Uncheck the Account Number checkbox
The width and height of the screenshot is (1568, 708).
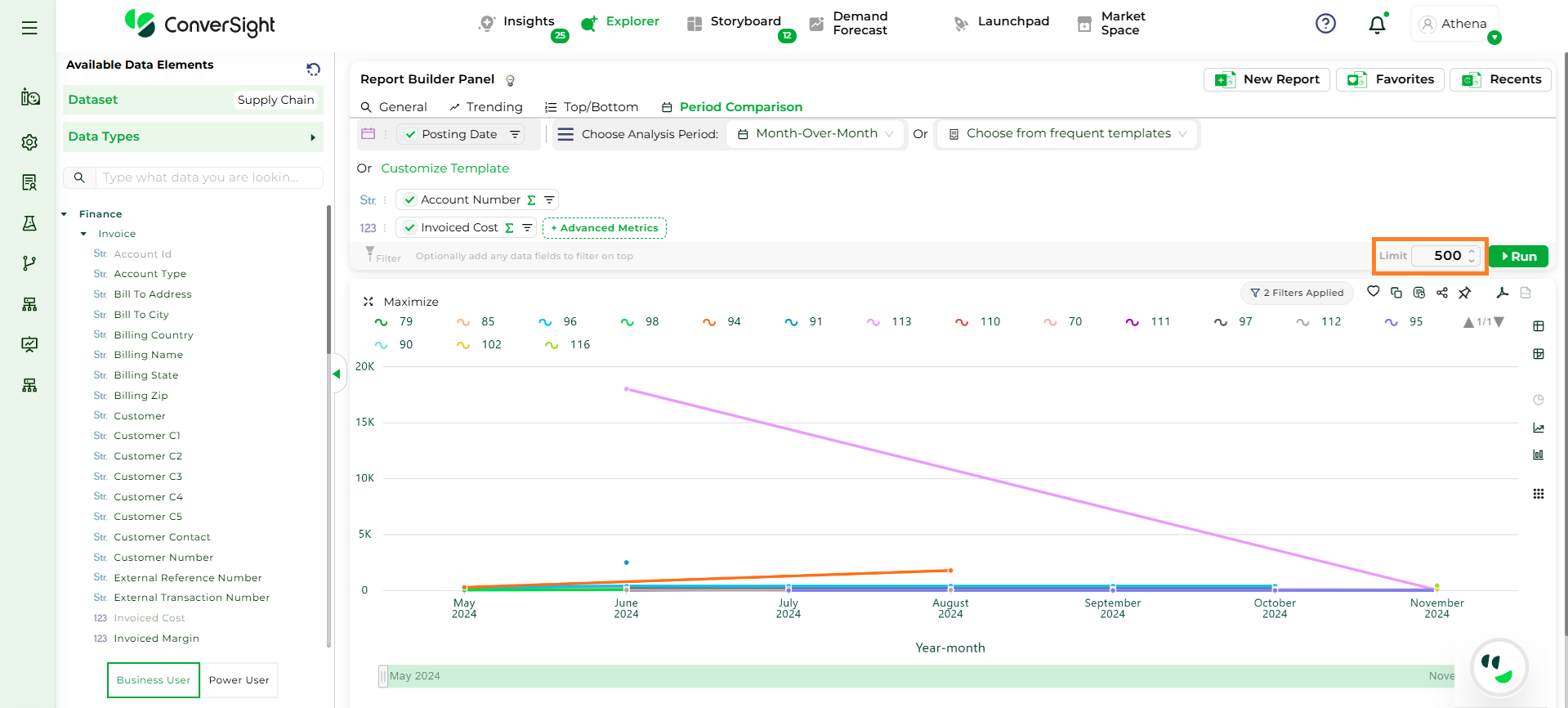(410, 199)
